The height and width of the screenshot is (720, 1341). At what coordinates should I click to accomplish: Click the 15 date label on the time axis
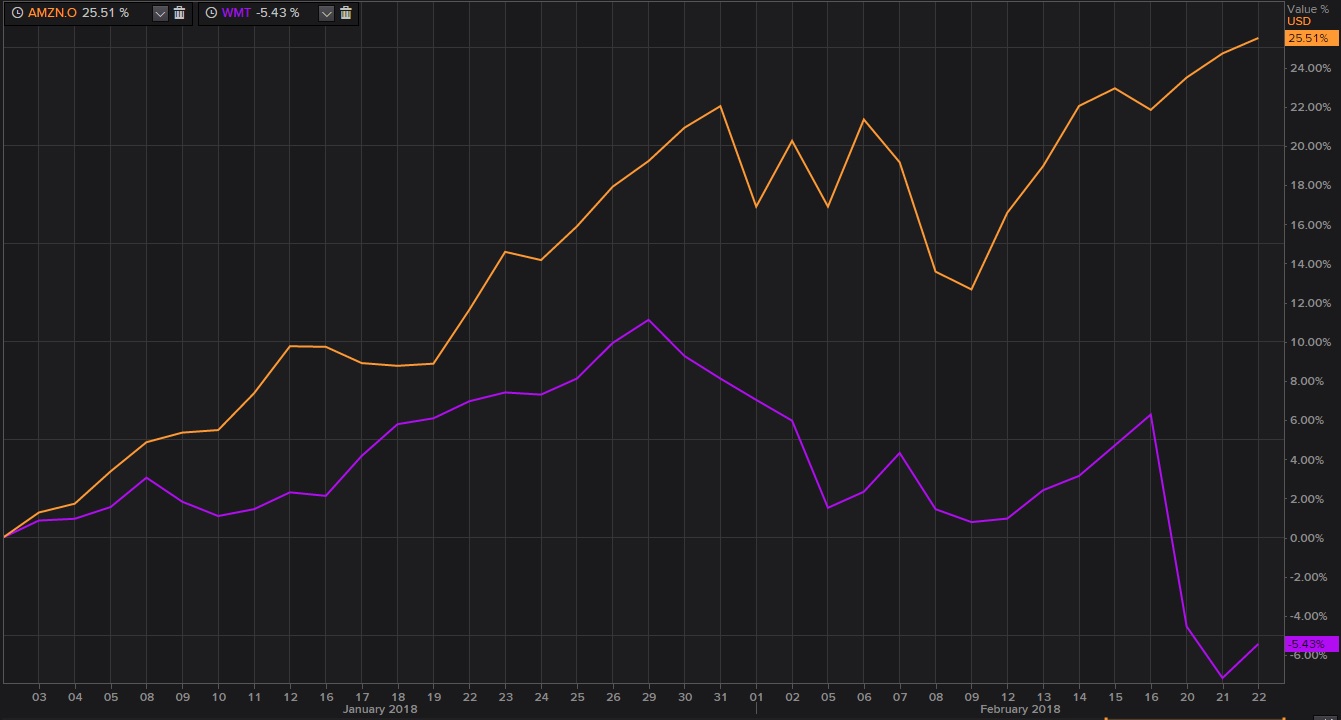click(1115, 696)
